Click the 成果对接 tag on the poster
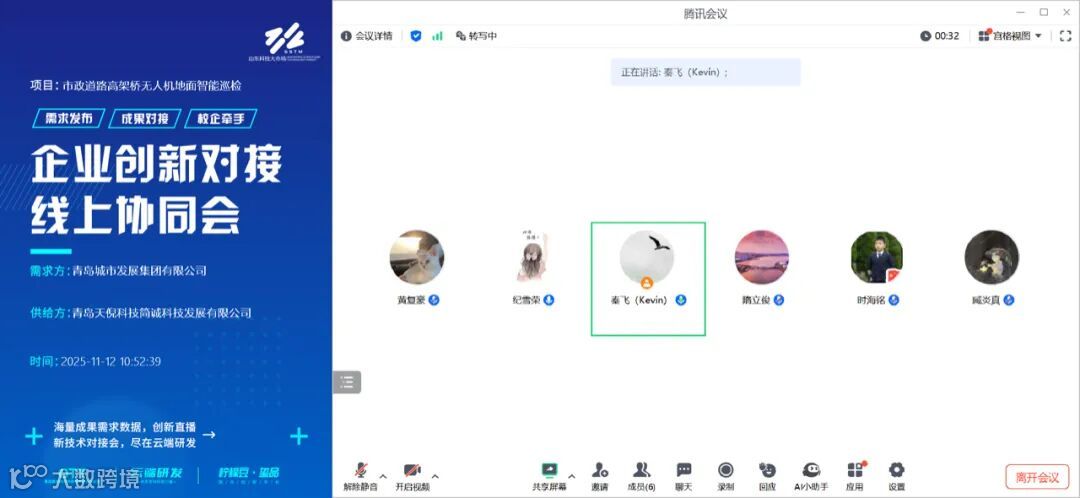Image resolution: width=1080 pixels, height=498 pixels. 145,118
